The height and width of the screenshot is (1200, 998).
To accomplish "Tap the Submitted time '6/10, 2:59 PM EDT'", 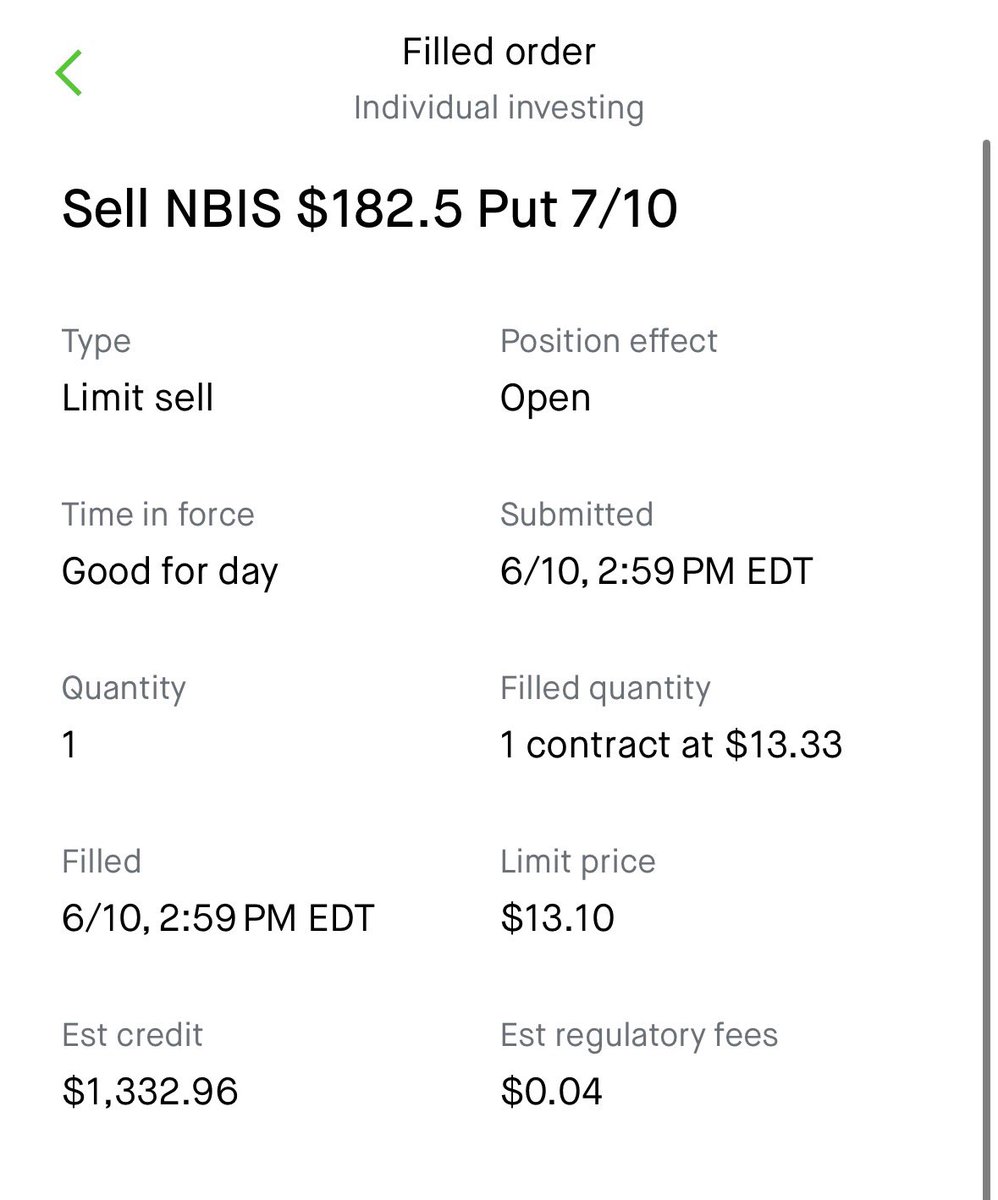I will [657, 572].
